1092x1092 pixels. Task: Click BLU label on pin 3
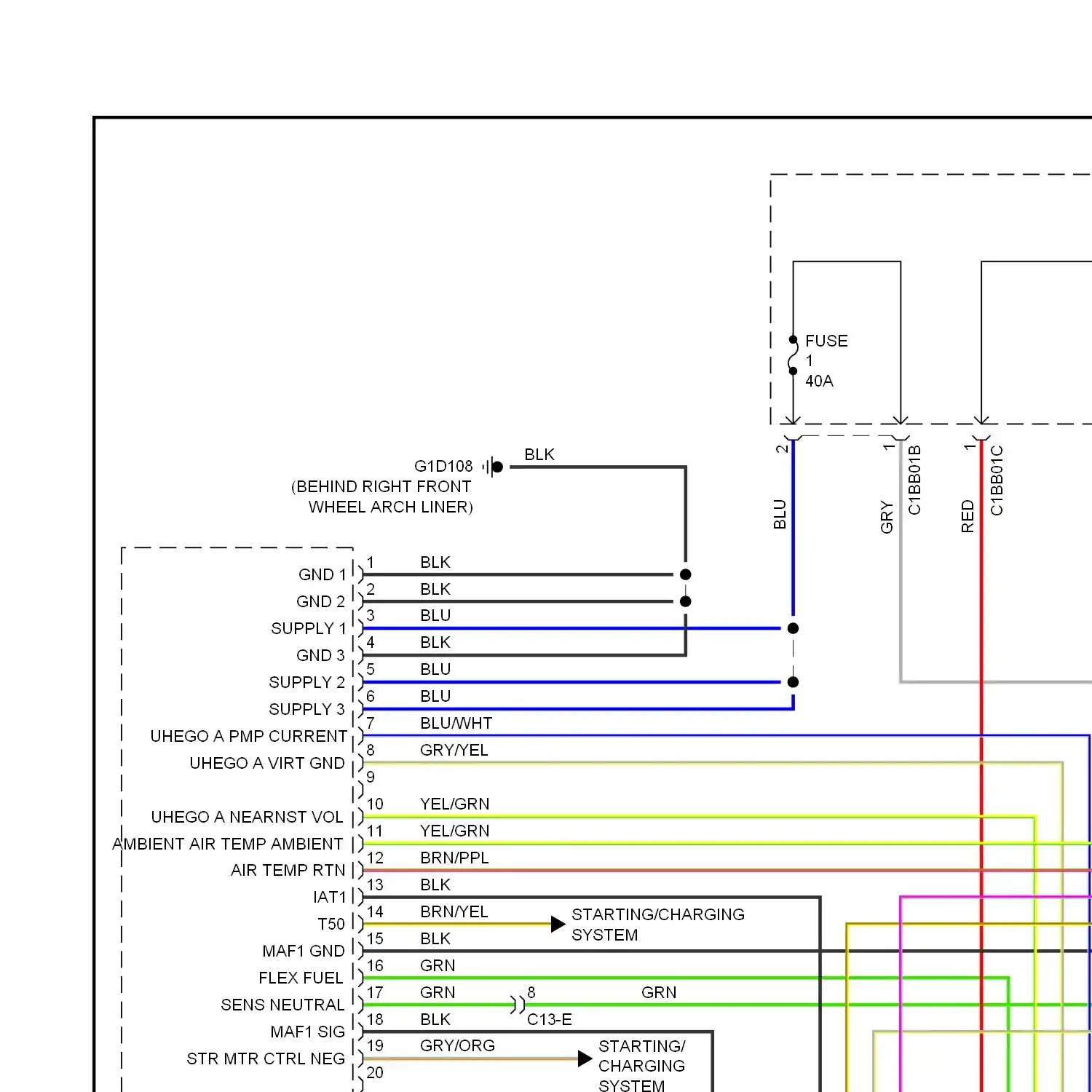tap(435, 615)
